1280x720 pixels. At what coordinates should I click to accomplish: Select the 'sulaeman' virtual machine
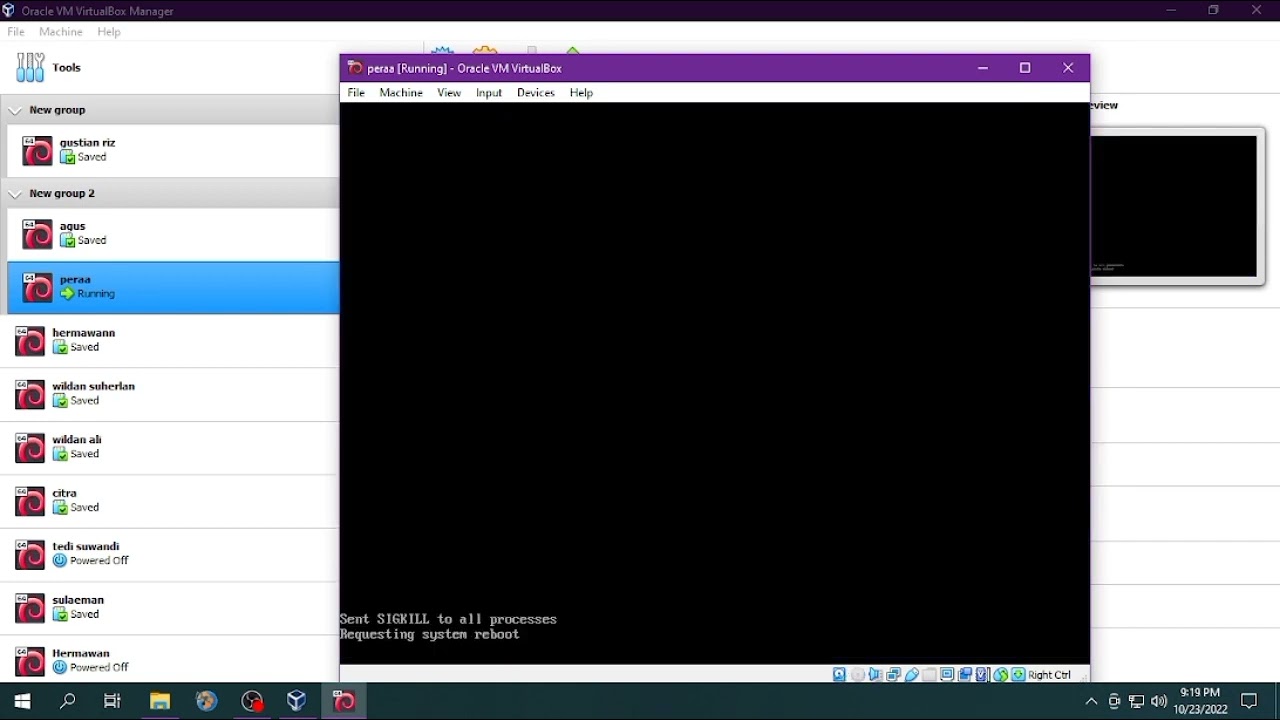pos(170,607)
